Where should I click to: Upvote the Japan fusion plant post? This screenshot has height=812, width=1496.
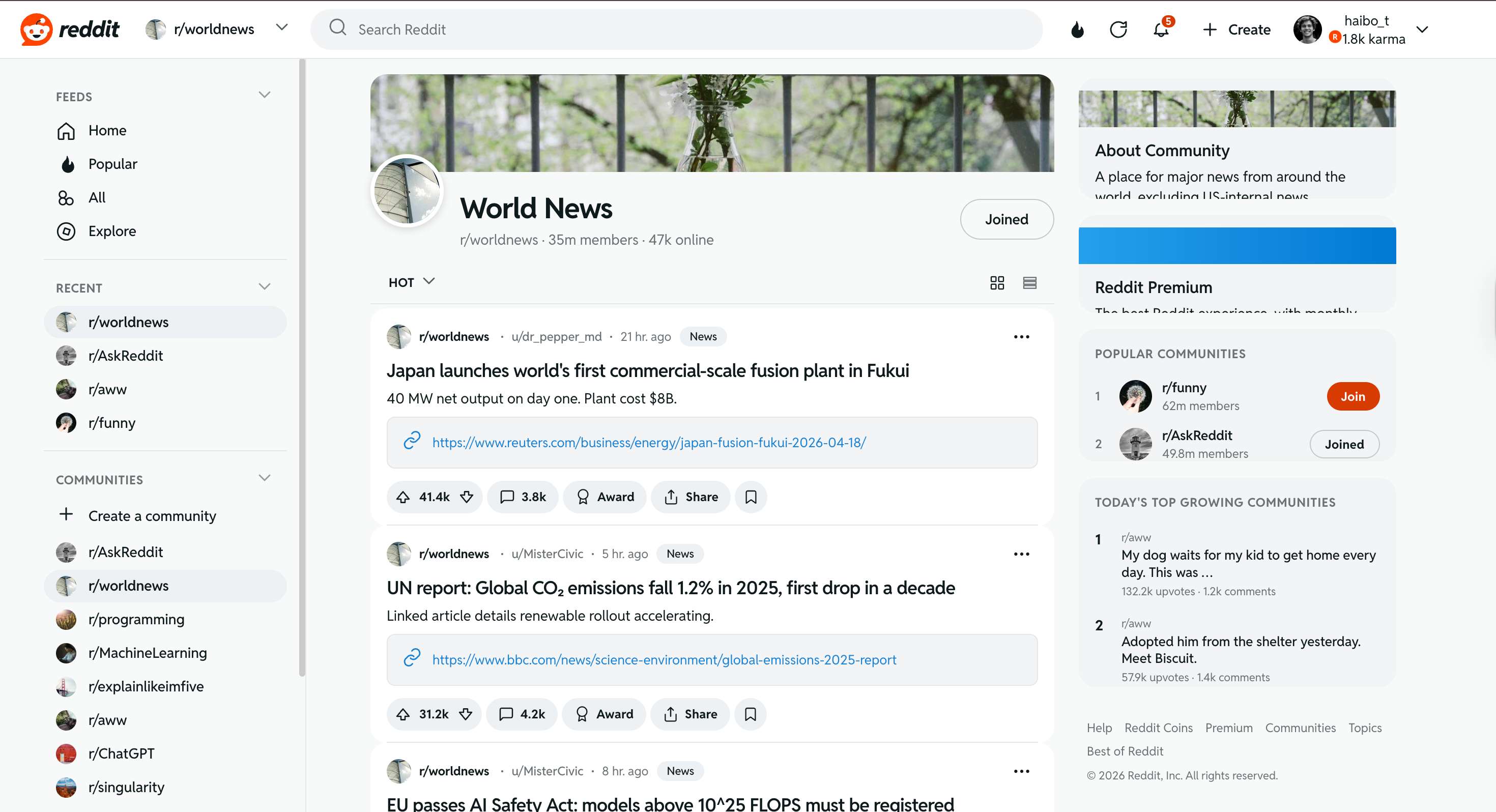(403, 497)
